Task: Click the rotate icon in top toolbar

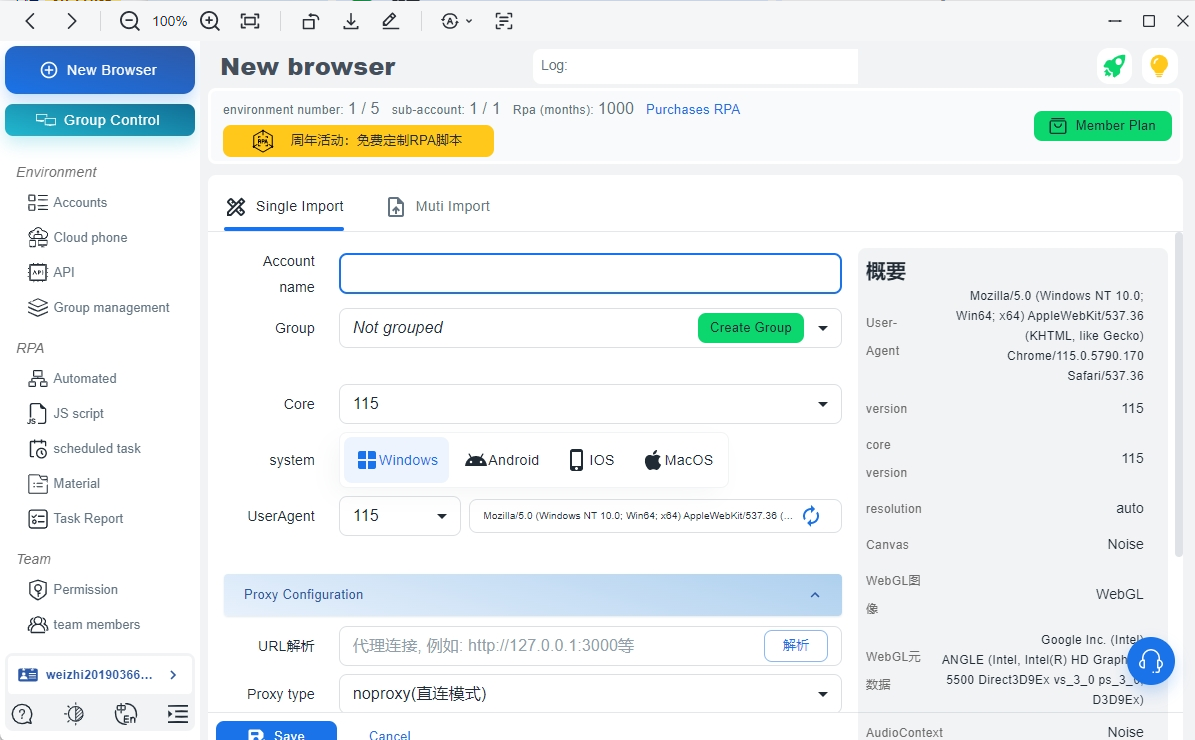Action: coord(309,21)
